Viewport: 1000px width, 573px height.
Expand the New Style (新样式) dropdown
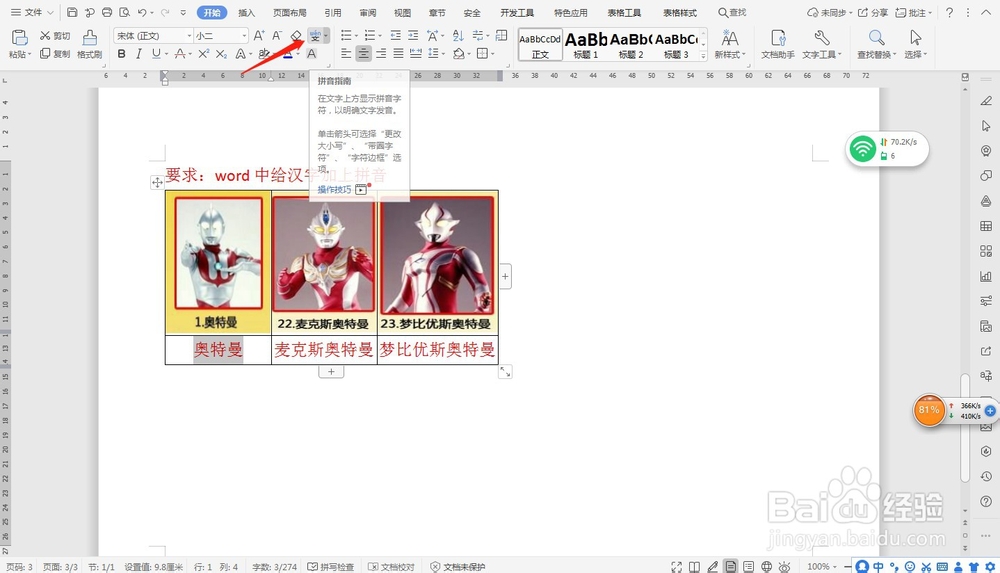(x=743, y=55)
